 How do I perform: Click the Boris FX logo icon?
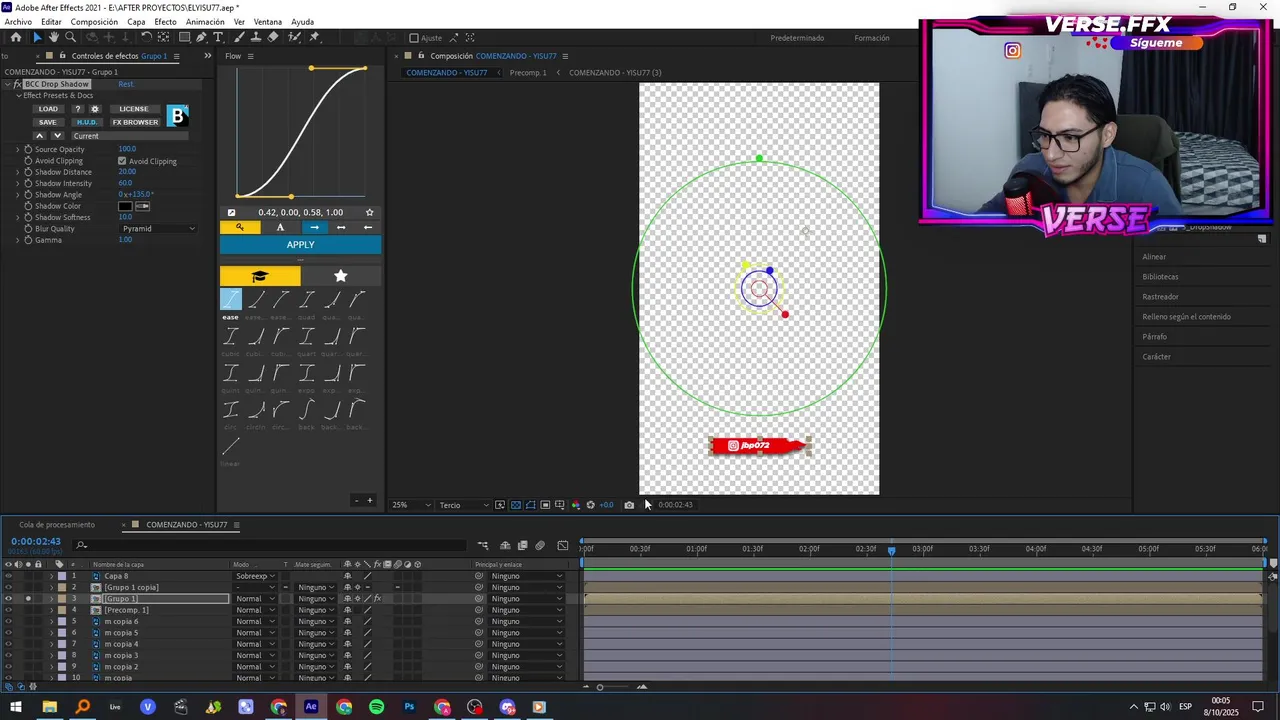177,116
